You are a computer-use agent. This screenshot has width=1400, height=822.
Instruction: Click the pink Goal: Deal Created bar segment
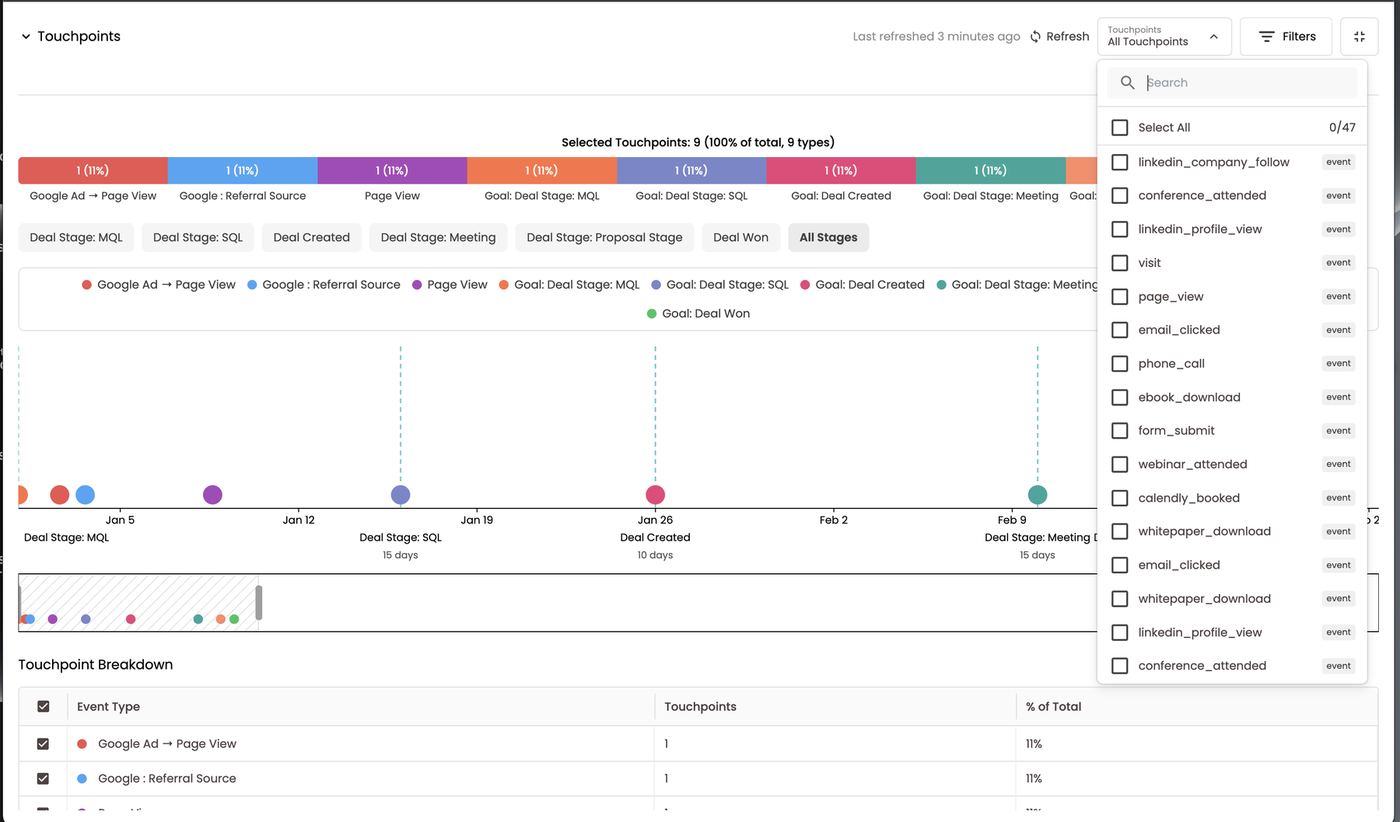tap(841, 171)
